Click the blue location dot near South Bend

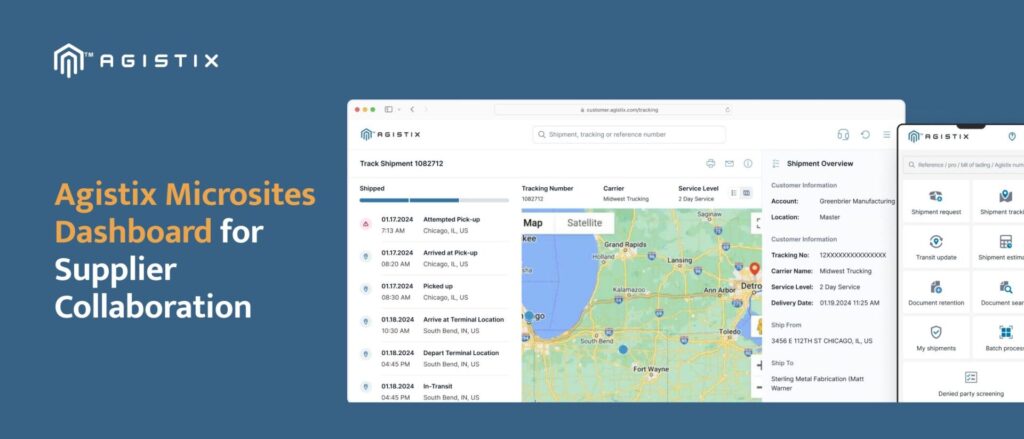point(623,350)
